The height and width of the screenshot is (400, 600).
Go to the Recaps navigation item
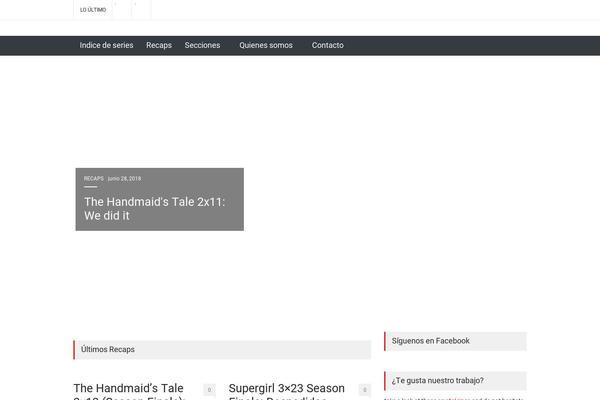(x=159, y=45)
